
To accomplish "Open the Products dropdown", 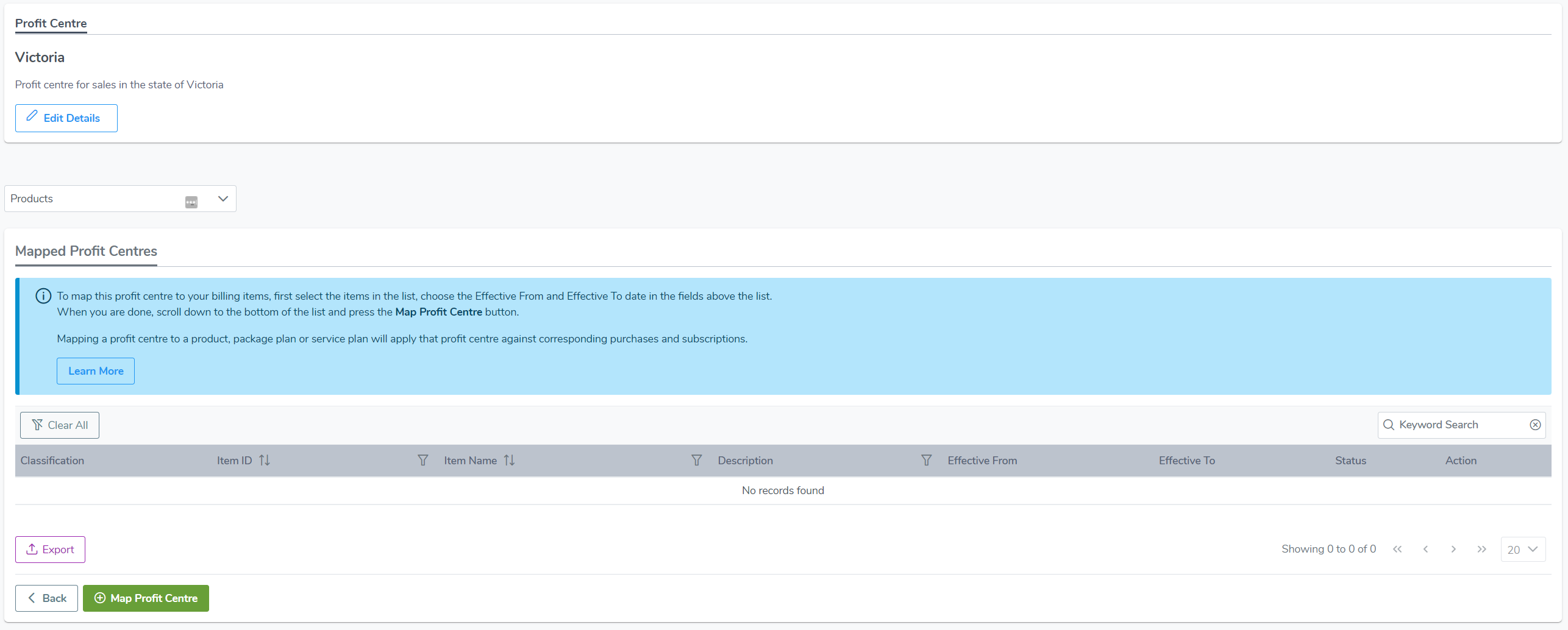I will (x=223, y=199).
